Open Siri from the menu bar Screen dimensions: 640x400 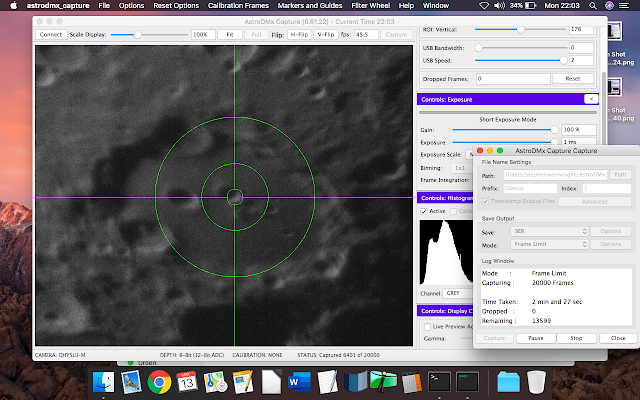tap(609, 5)
